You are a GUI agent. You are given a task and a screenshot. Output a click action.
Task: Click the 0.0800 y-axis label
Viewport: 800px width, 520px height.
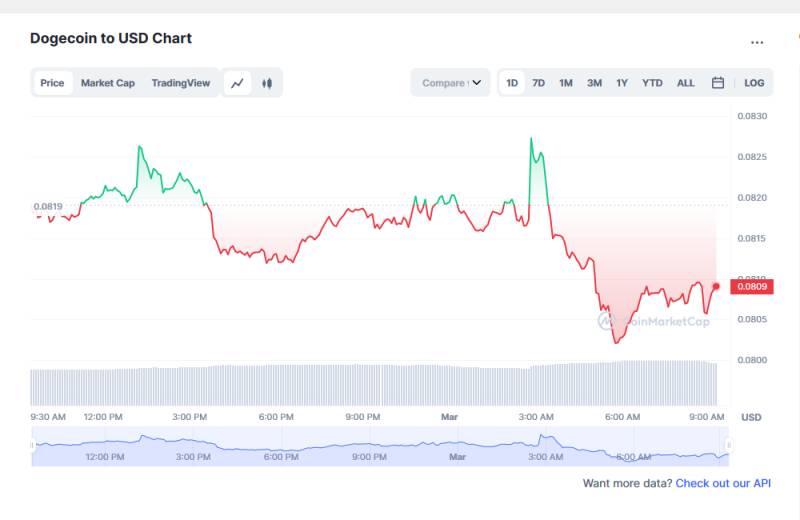point(752,360)
